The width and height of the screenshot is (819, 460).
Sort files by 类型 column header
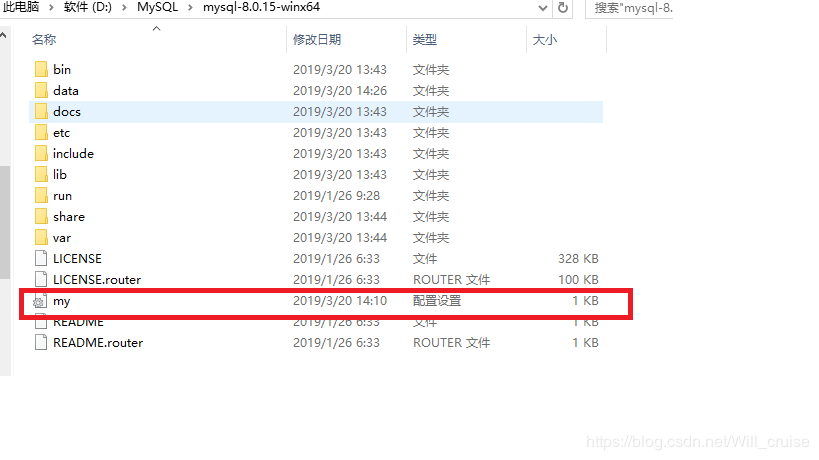tap(425, 40)
